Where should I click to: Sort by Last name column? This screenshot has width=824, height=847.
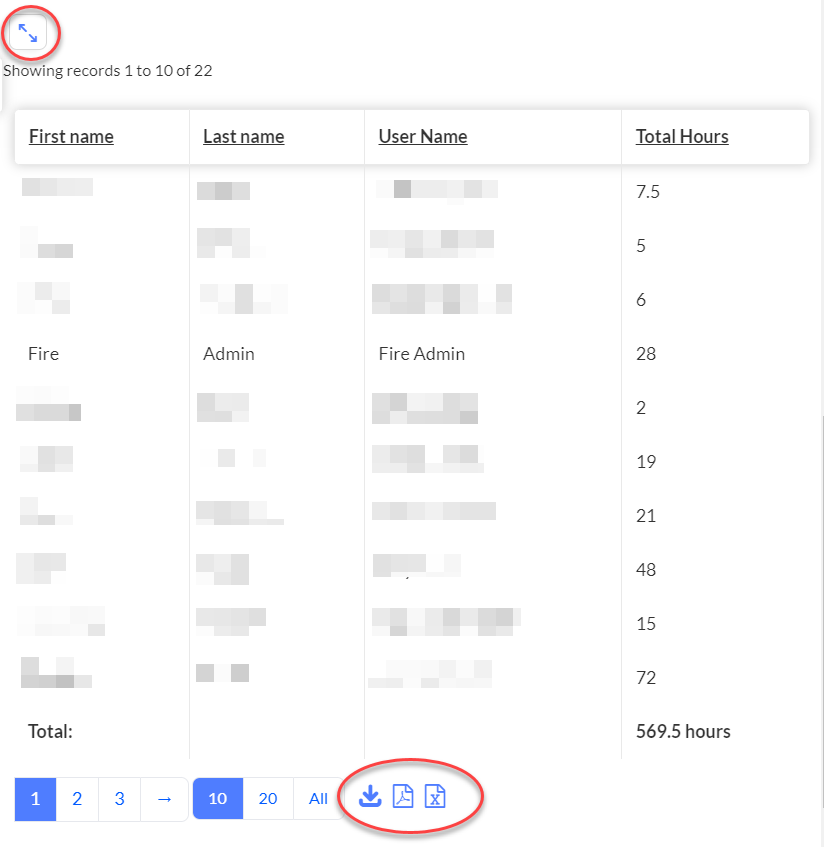244,137
